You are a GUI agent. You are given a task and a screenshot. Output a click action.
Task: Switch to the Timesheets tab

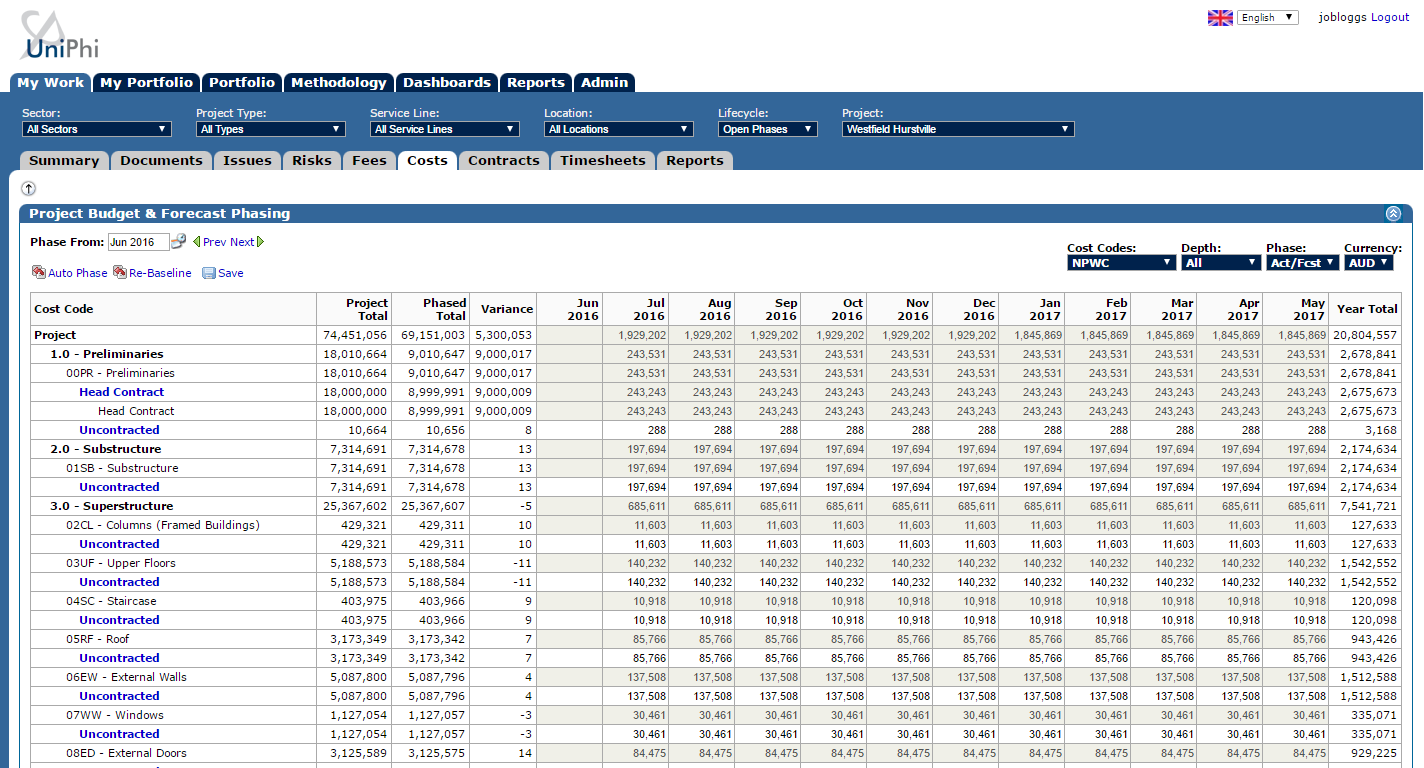(x=602, y=160)
